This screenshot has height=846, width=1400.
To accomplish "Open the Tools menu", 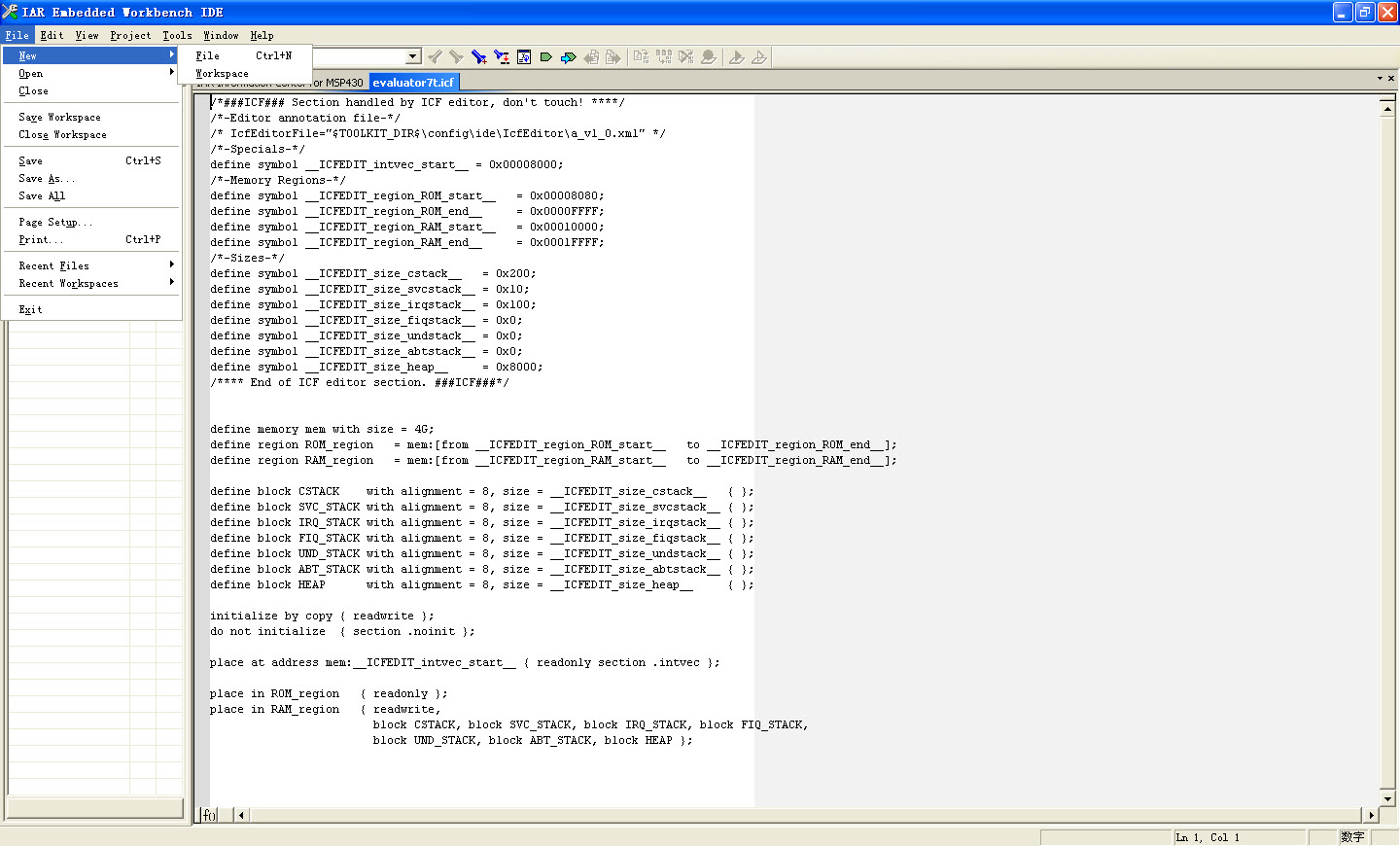I will pos(177,36).
